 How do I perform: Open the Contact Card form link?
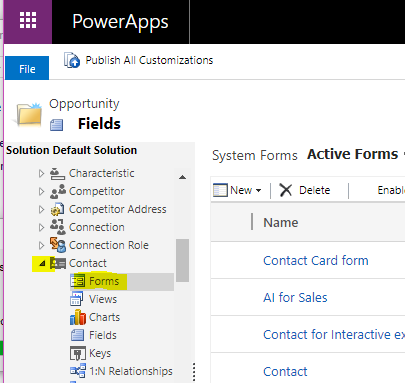316,261
